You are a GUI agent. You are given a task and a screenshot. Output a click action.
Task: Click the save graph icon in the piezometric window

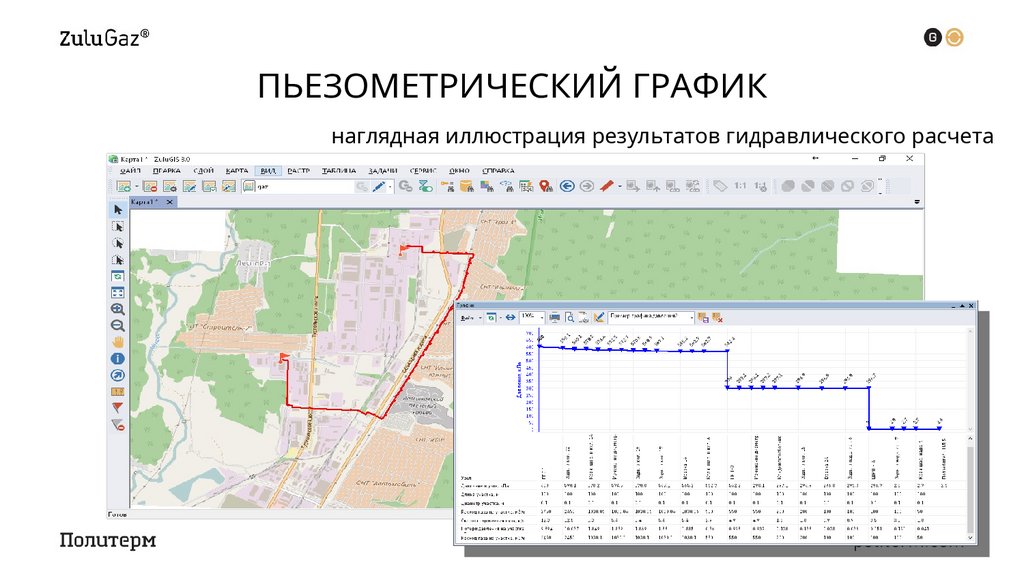click(x=705, y=318)
